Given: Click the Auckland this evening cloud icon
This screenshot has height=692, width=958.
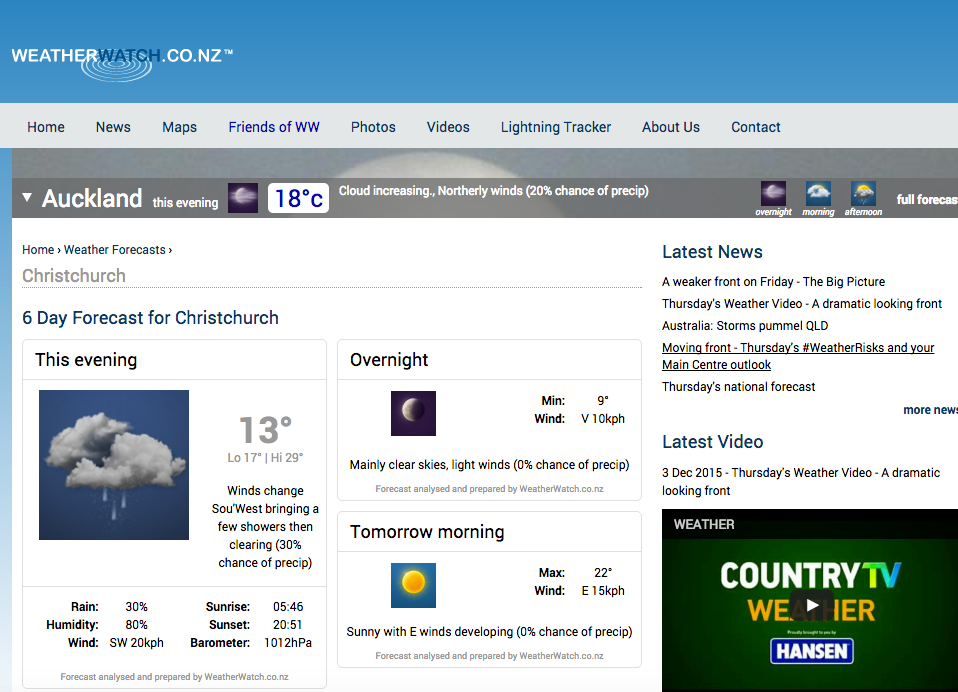Looking at the screenshot, I should pyautogui.click(x=243, y=198).
